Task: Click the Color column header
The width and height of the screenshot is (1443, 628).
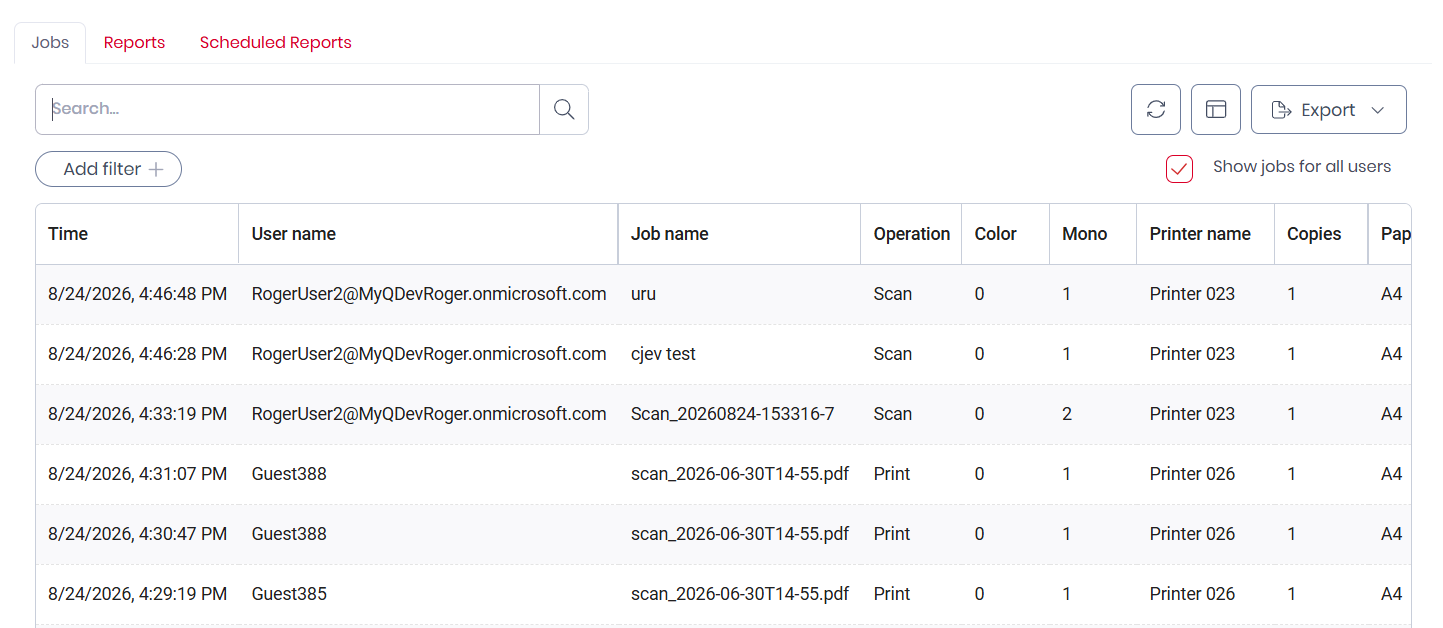Action: 1005,234
